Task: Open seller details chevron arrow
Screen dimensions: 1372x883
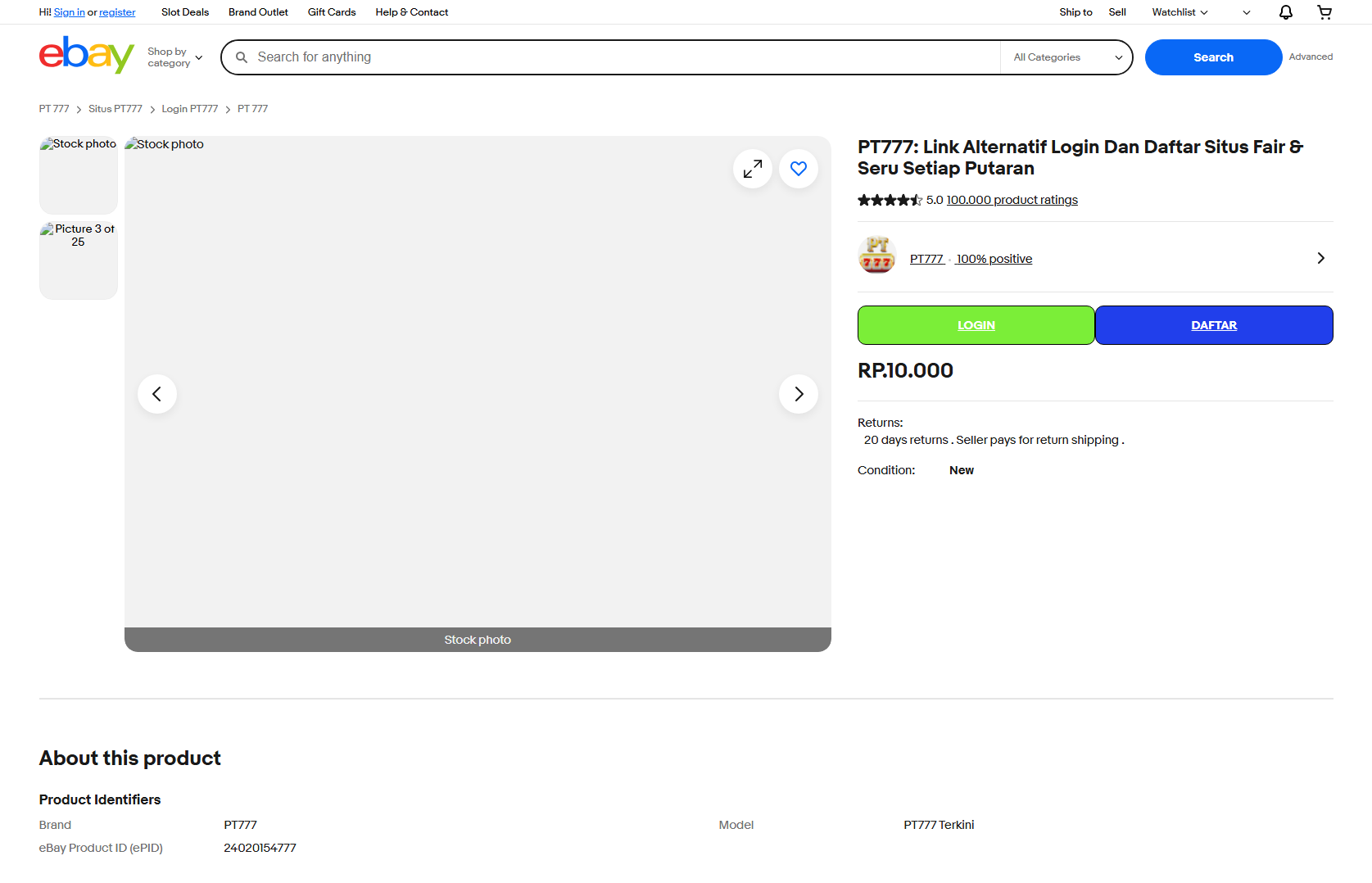Action: [x=1320, y=258]
